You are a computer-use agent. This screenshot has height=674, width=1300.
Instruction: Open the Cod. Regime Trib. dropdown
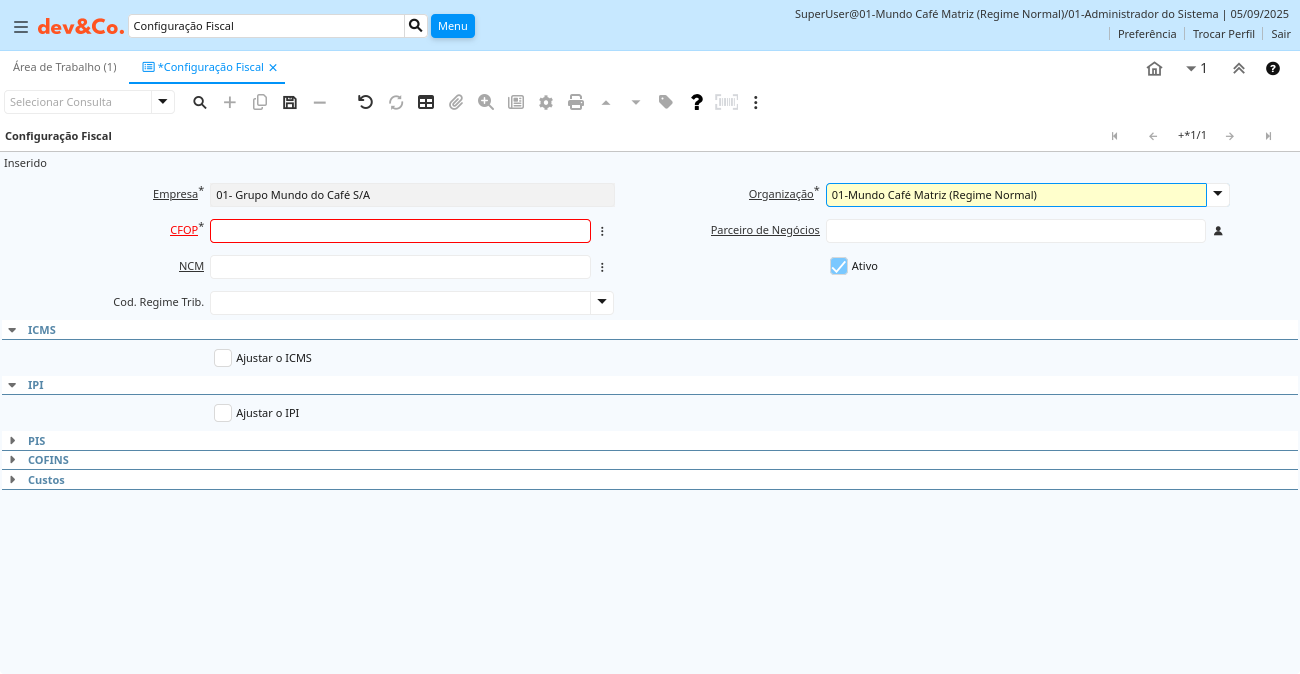(602, 303)
